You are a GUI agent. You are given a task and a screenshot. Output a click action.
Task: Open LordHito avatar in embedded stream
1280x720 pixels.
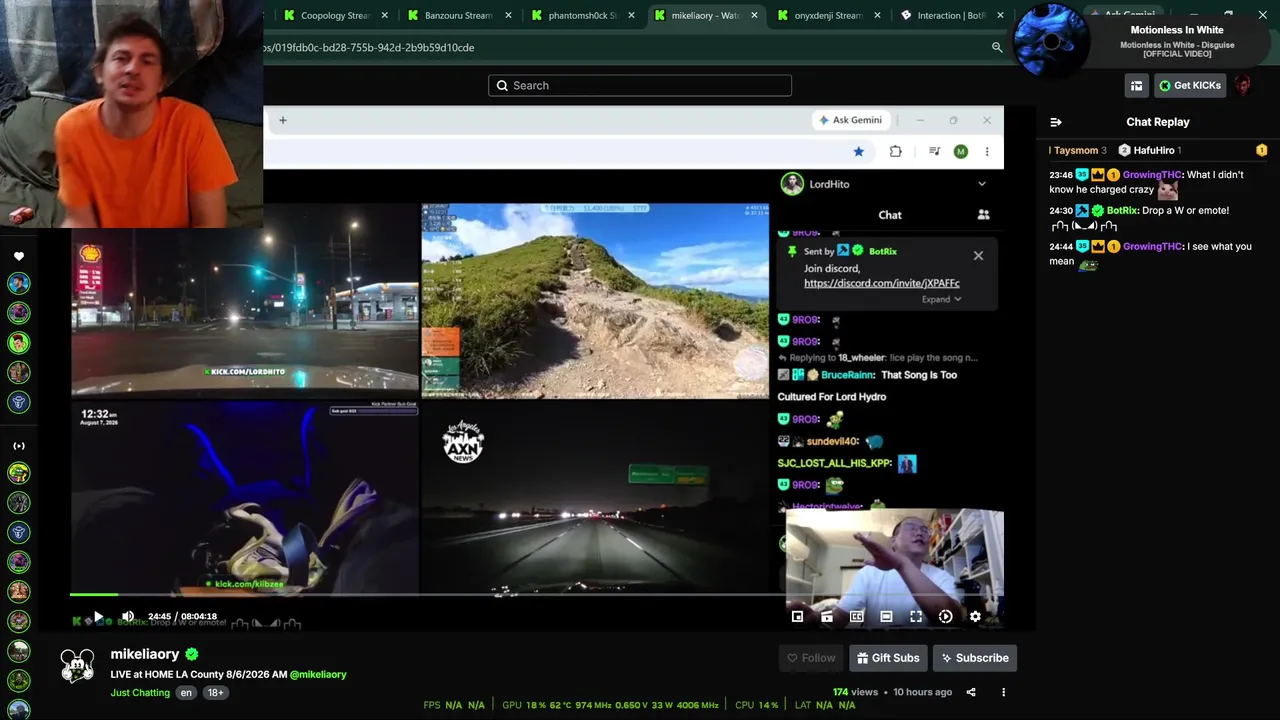coord(793,184)
